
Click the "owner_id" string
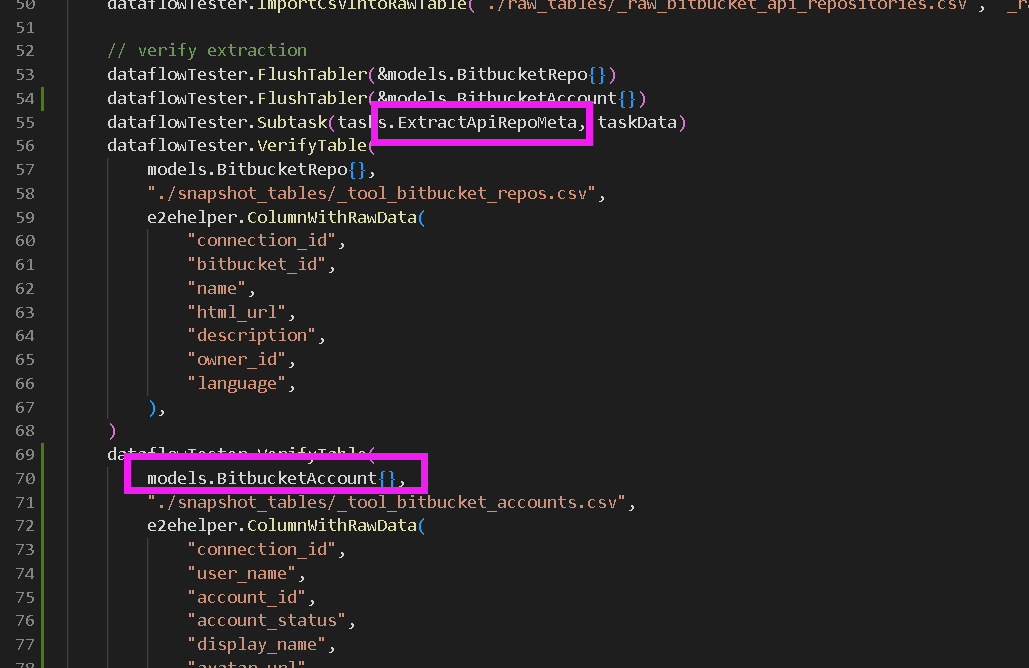pyautogui.click(x=236, y=360)
